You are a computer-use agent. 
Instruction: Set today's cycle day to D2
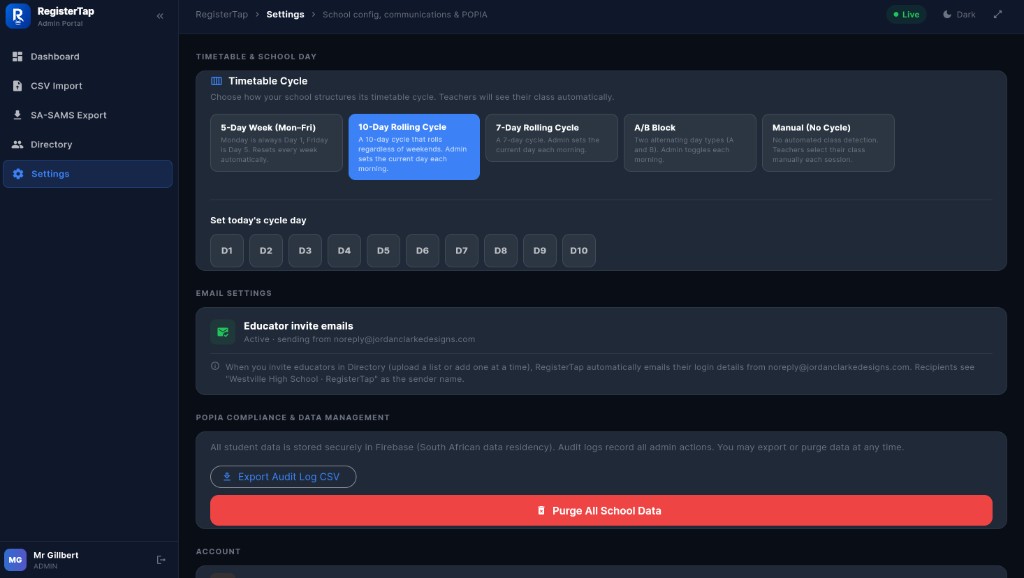click(x=266, y=251)
